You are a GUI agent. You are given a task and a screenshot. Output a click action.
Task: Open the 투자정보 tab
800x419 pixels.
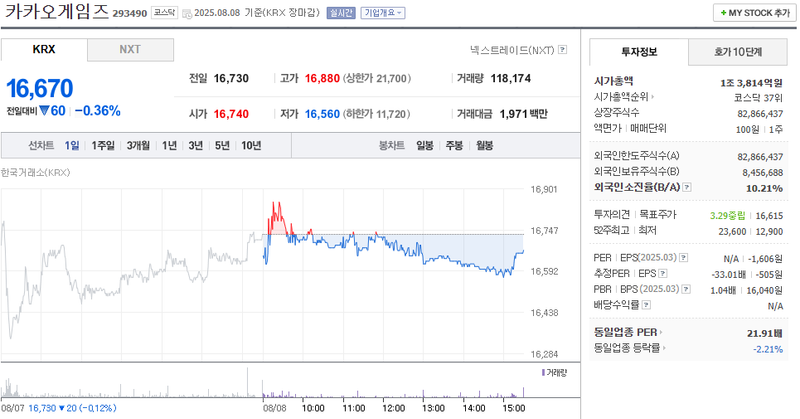639,52
